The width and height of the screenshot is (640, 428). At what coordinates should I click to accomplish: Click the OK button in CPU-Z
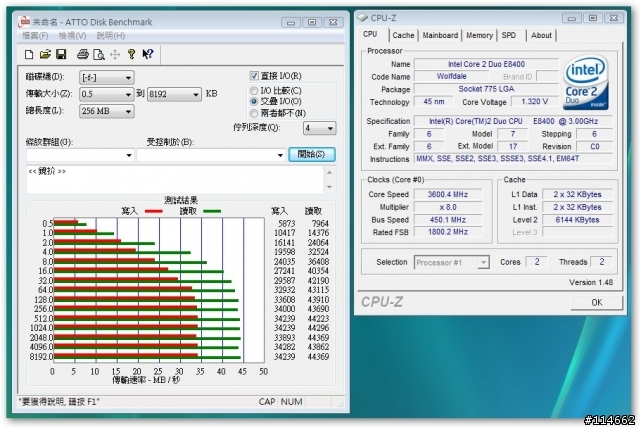tap(596, 302)
